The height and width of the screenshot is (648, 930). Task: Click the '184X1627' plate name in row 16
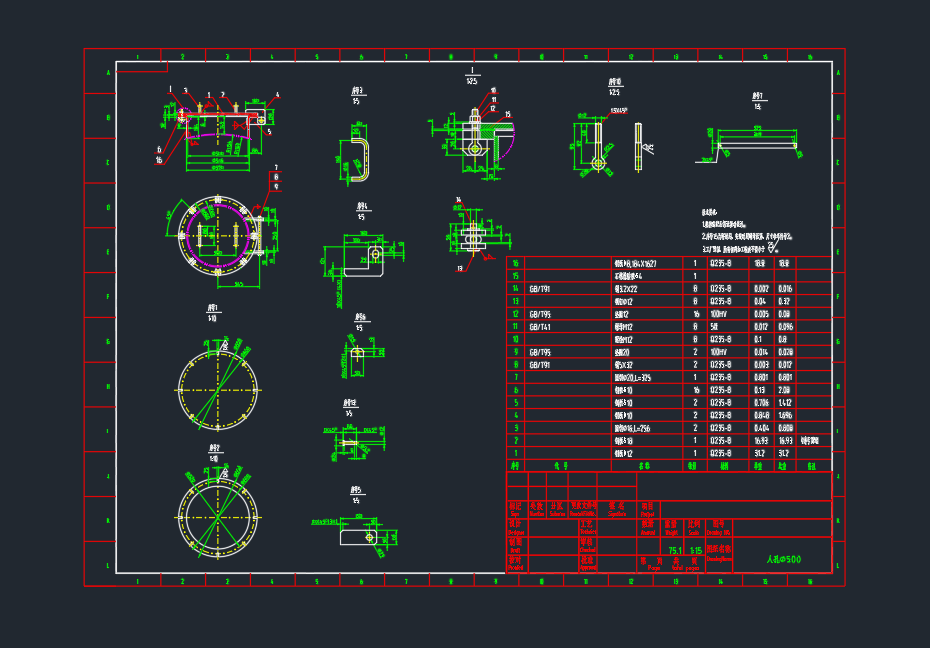(x=635, y=263)
